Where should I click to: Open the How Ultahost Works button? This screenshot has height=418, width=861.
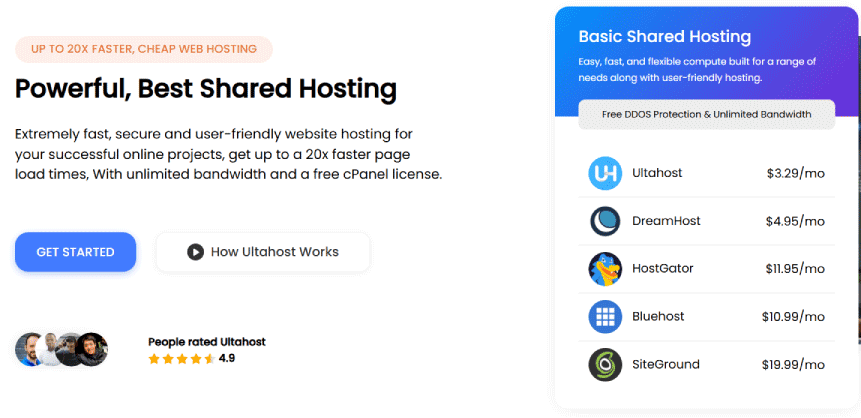(x=263, y=252)
